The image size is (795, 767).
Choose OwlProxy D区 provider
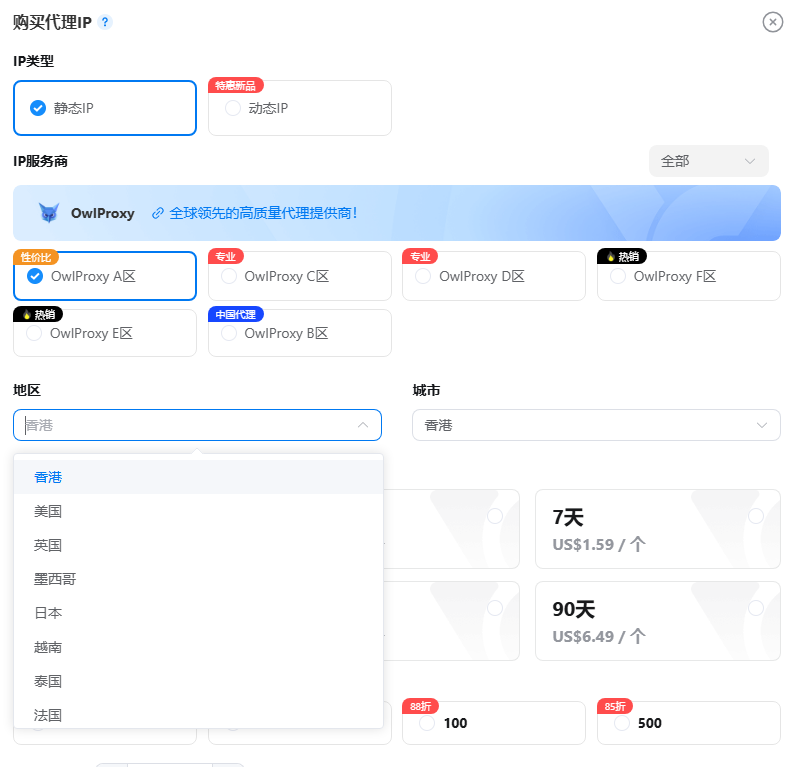(493, 276)
